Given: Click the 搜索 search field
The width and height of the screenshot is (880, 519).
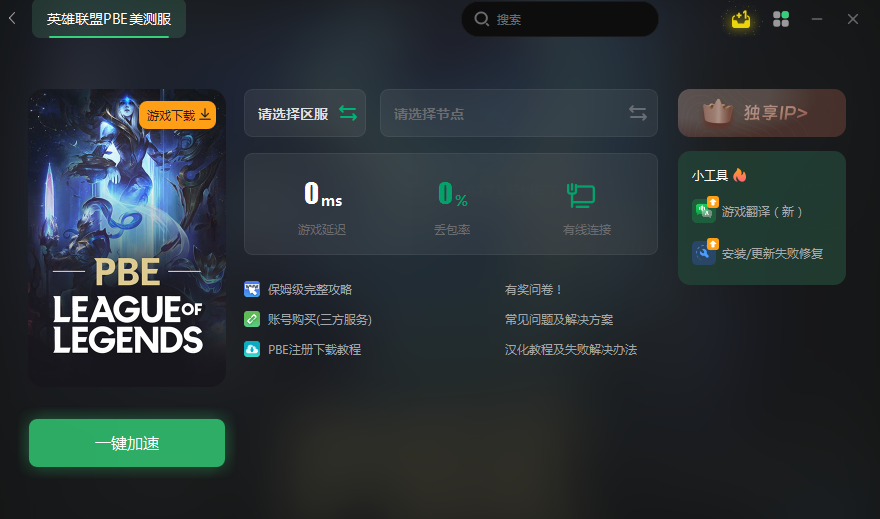Looking at the screenshot, I should coord(560,19).
